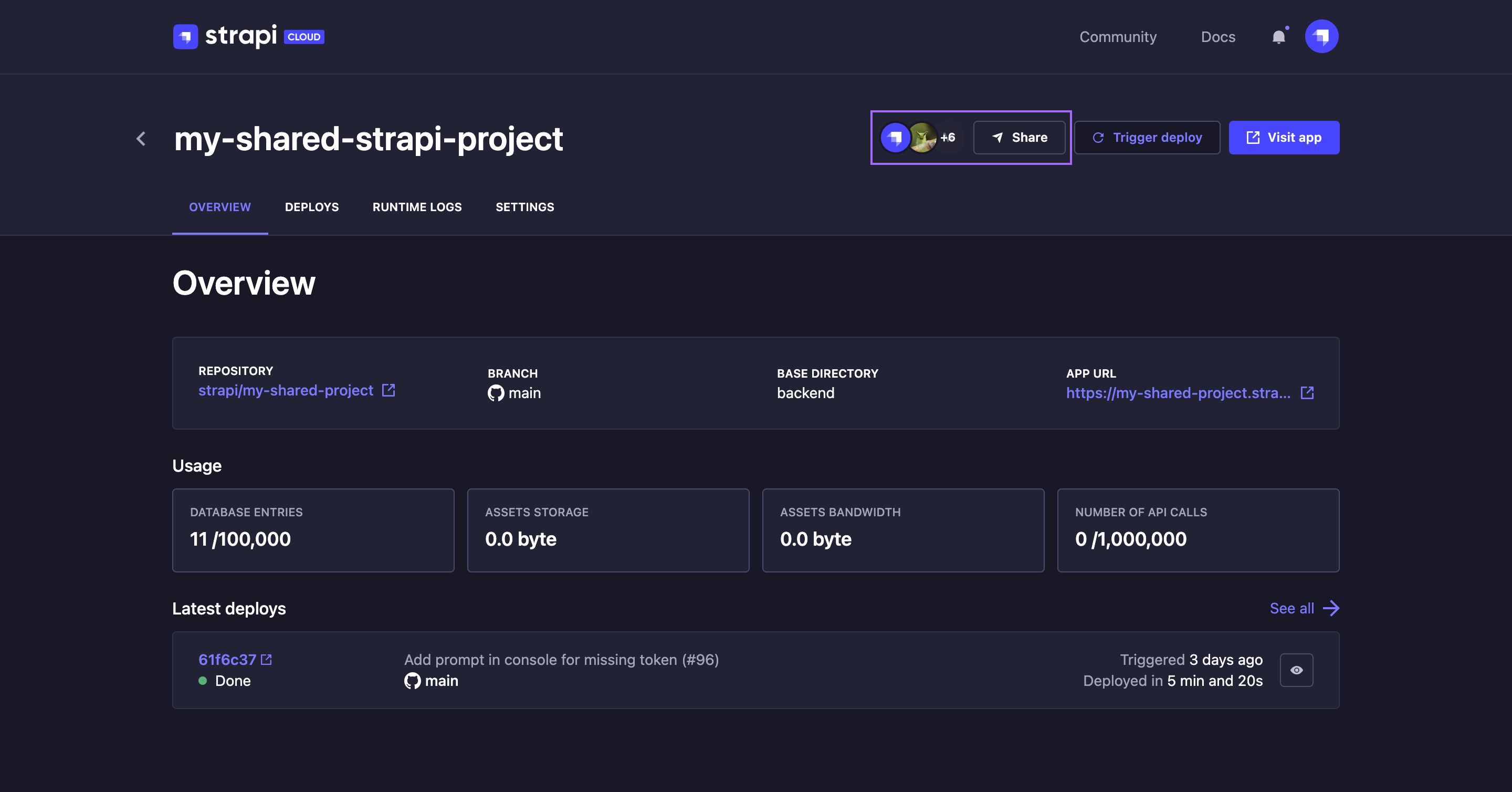Image resolution: width=1512 pixels, height=792 pixels.
Task: Click the hummingbird collaborator avatar
Action: coord(923,138)
